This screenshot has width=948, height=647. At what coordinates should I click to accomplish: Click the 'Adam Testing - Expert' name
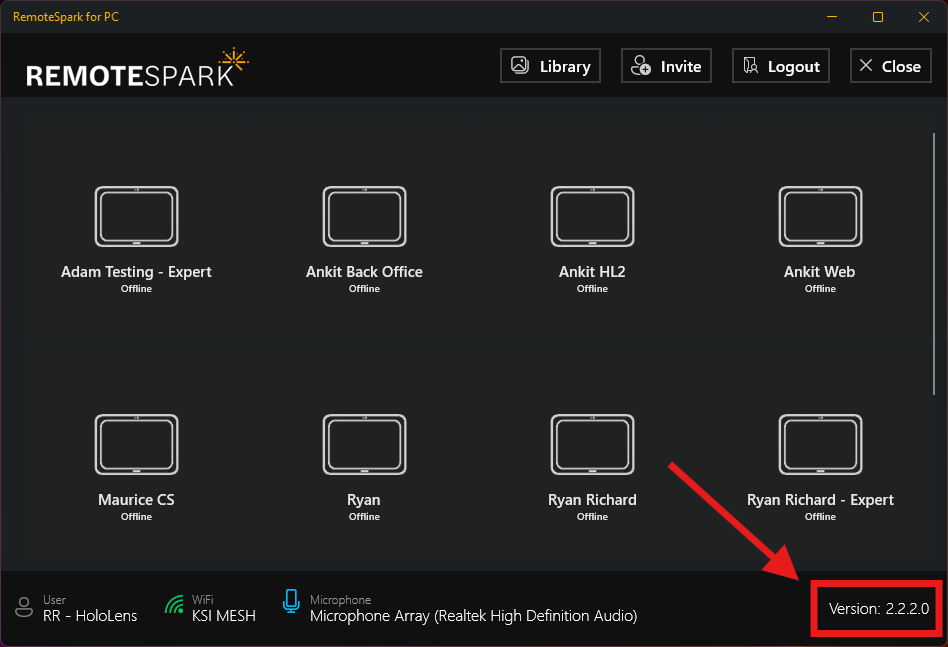tap(136, 272)
